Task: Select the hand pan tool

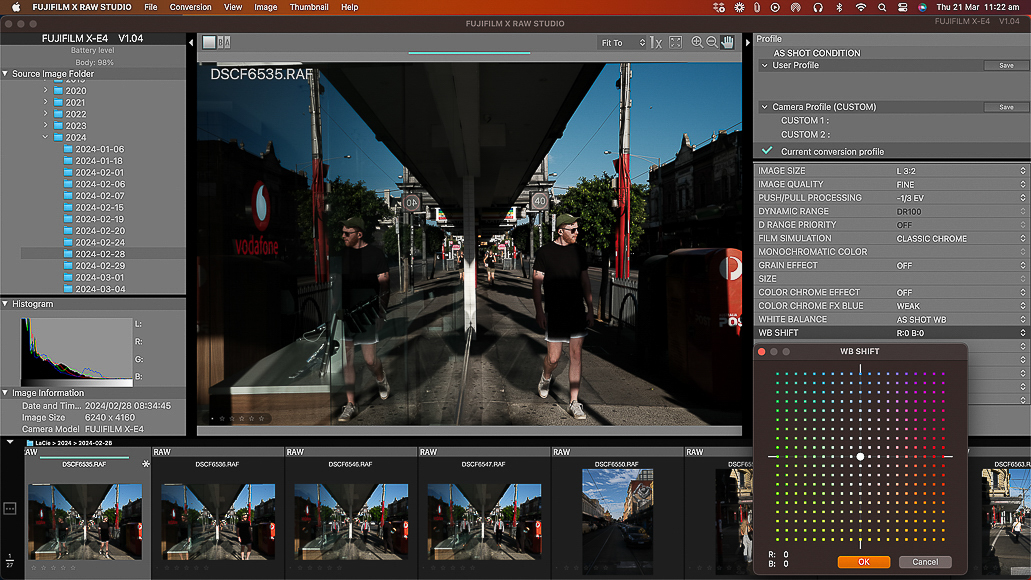Action: [727, 42]
